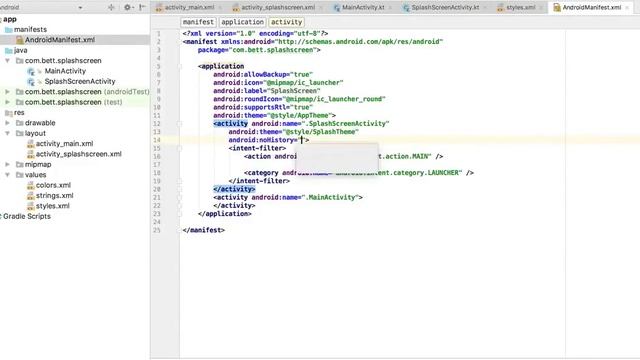Select the layout folder
The image size is (640, 360).
(36, 133)
